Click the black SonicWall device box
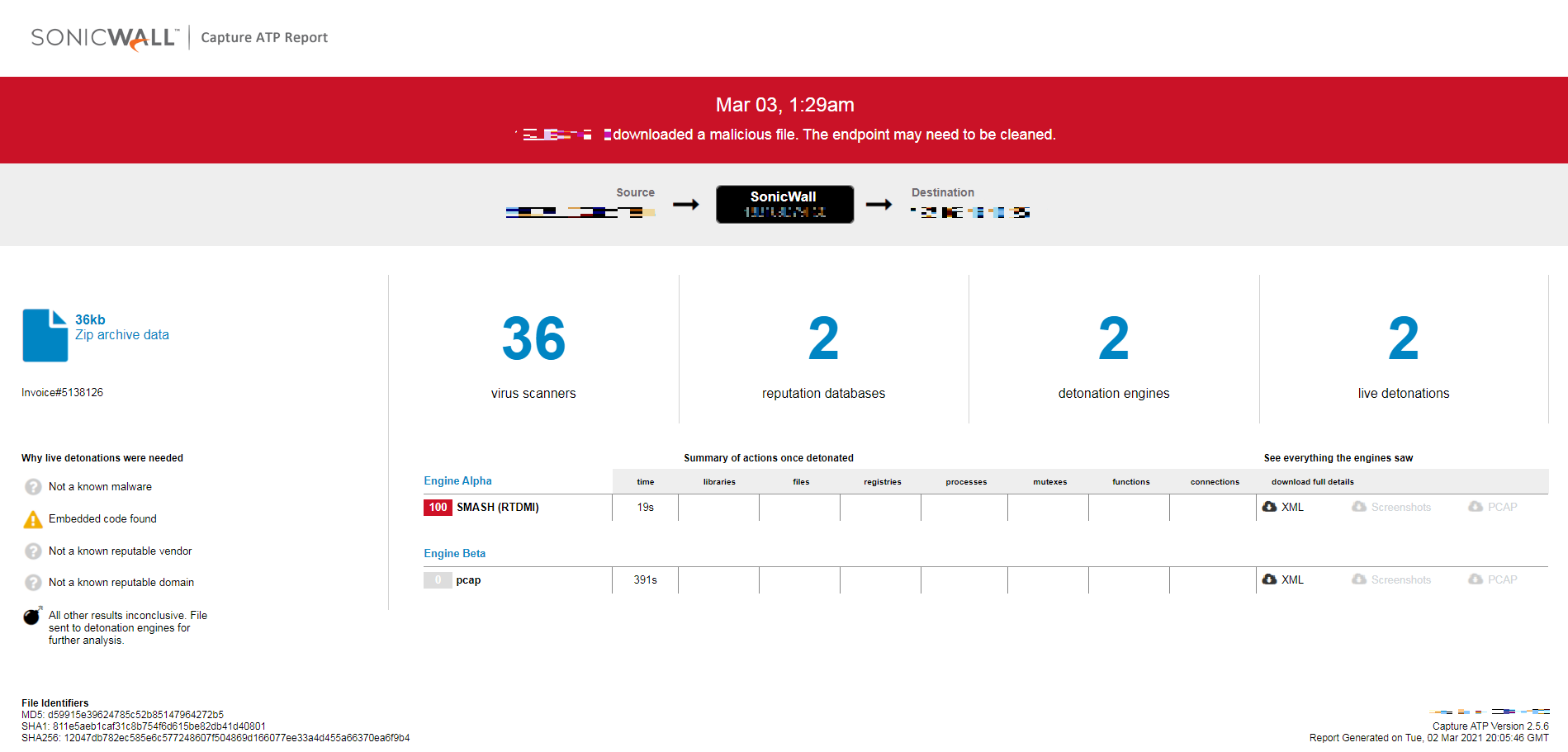This screenshot has width=1568, height=752. coord(784,204)
